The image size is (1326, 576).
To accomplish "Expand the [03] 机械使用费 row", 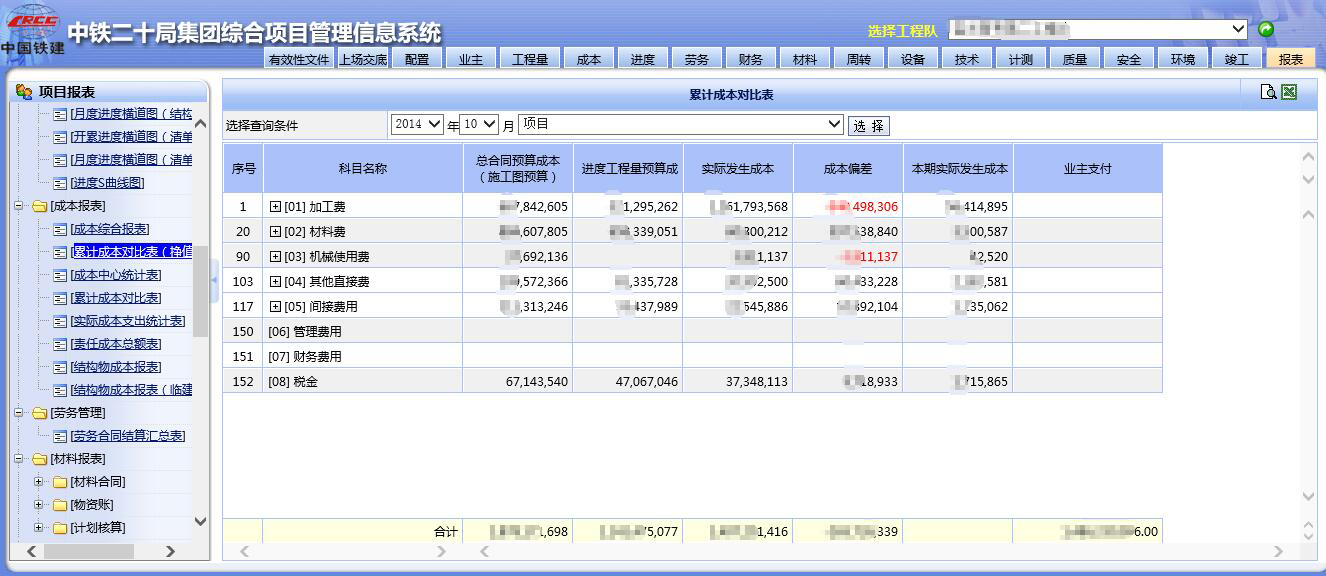I will [276, 257].
